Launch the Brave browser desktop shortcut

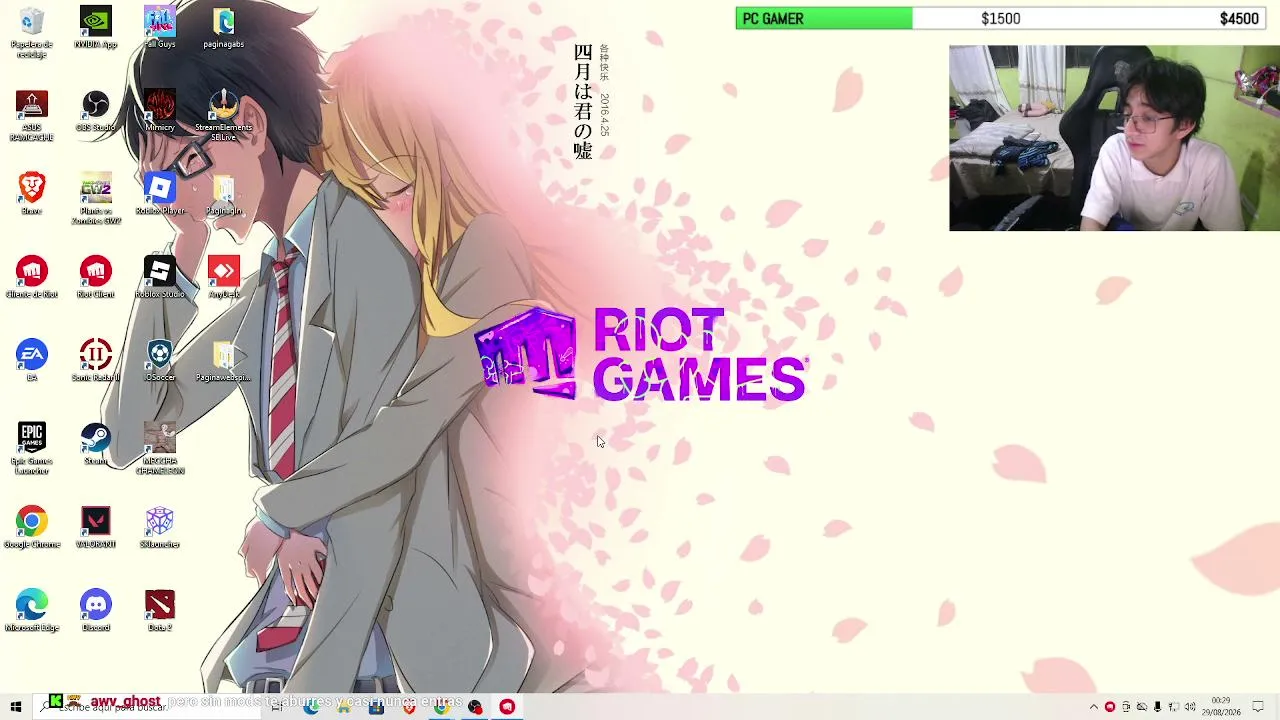[x=32, y=194]
